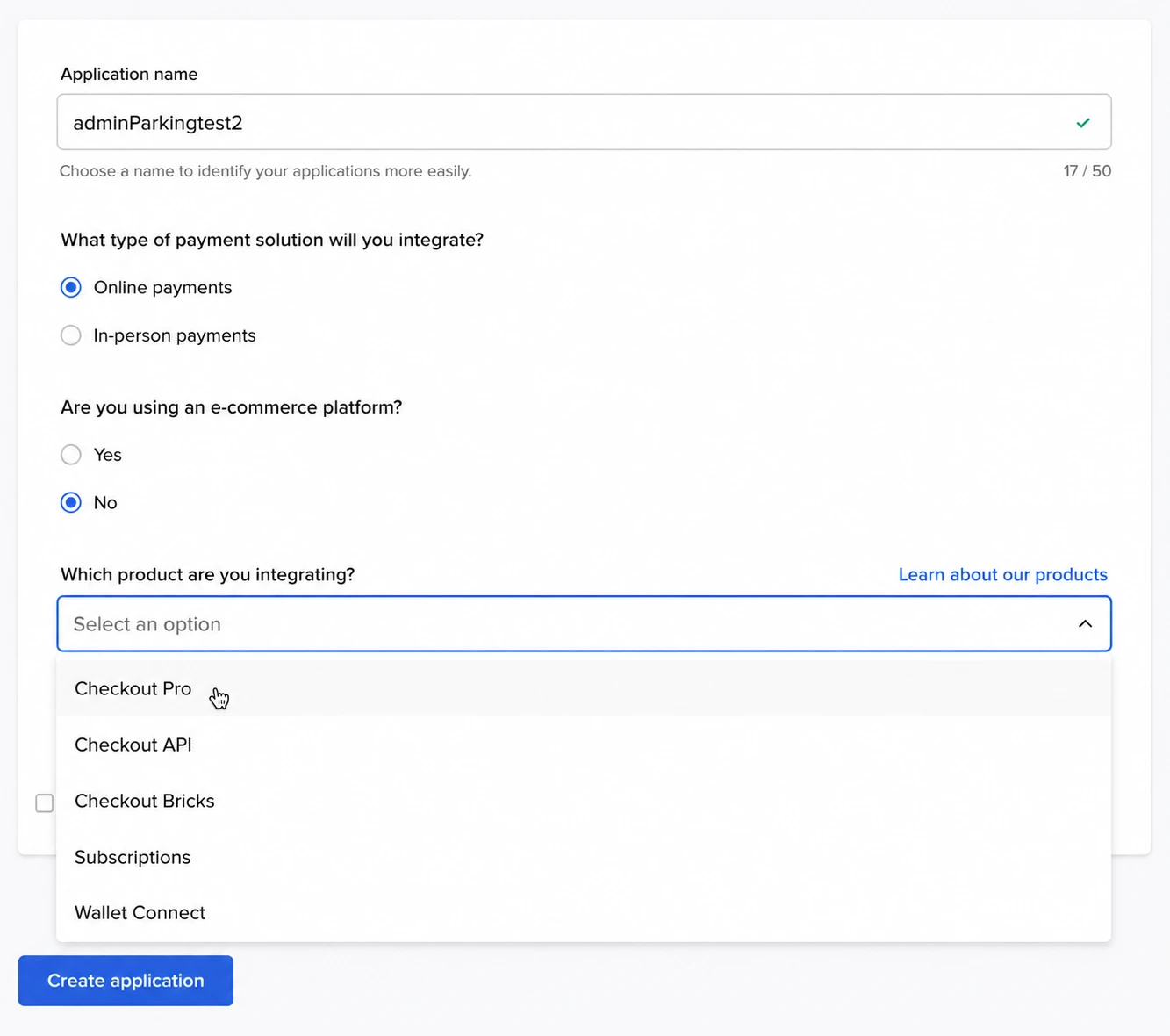Choose Yes for e-commerce platform
1170x1036 pixels.
[x=71, y=455]
